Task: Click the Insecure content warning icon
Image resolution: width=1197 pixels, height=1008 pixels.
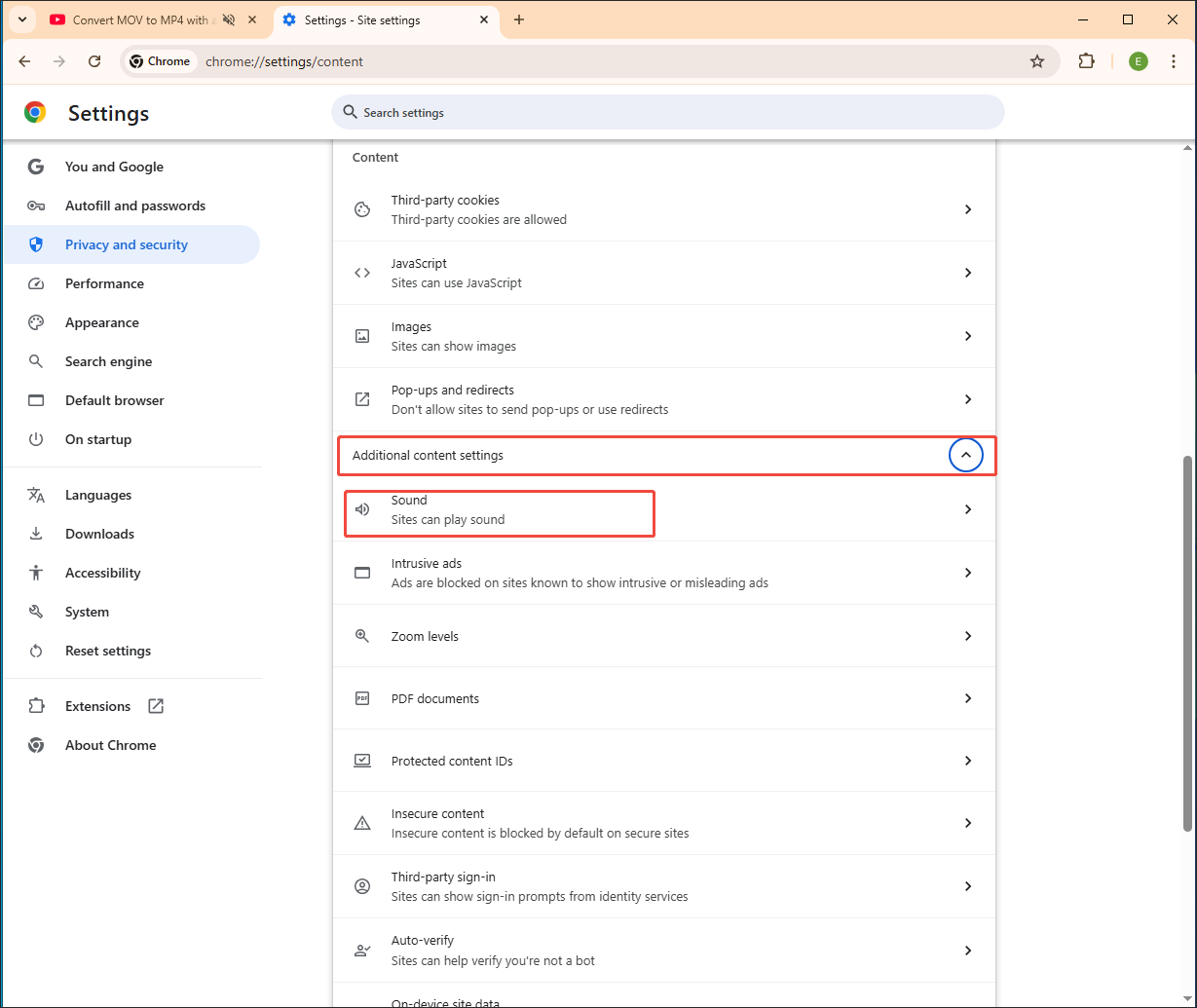Action: click(x=362, y=822)
